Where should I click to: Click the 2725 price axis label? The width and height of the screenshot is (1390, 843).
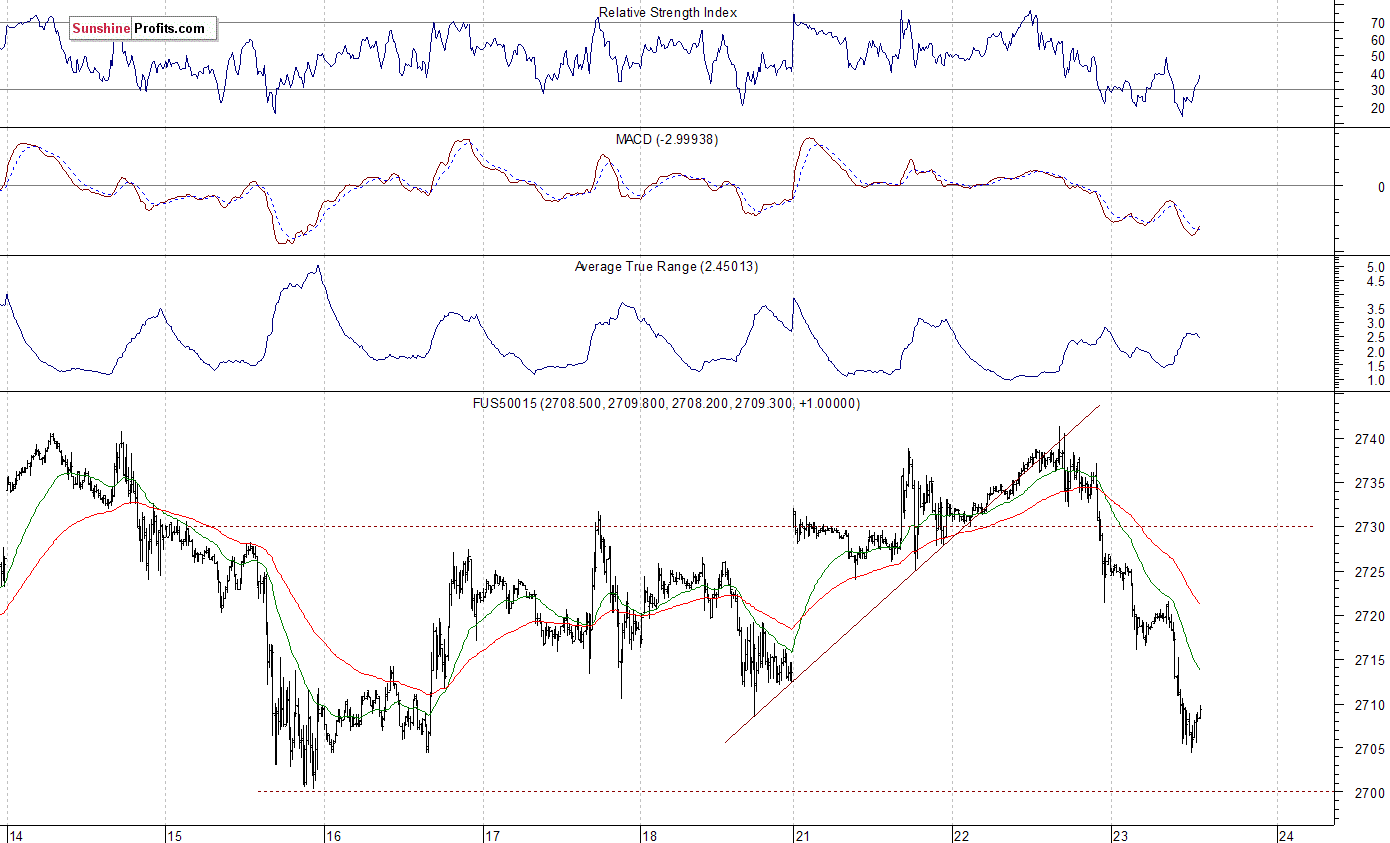click(1369, 572)
